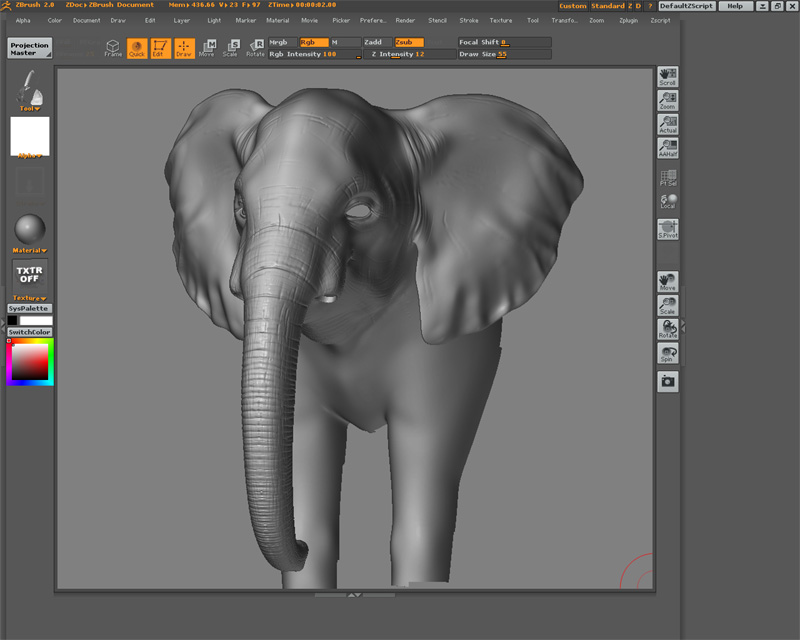The width and height of the screenshot is (800, 640).
Task: Open the Layer menu
Action: pos(182,20)
